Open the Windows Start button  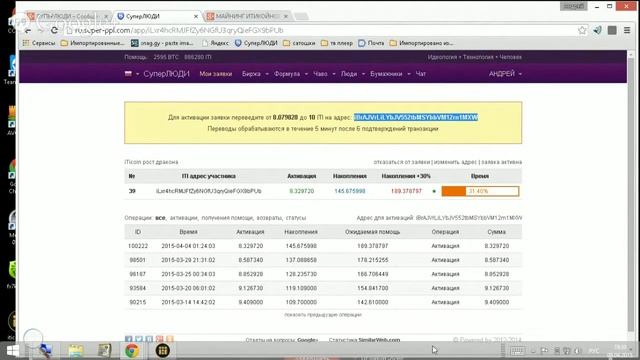click(x=13, y=351)
